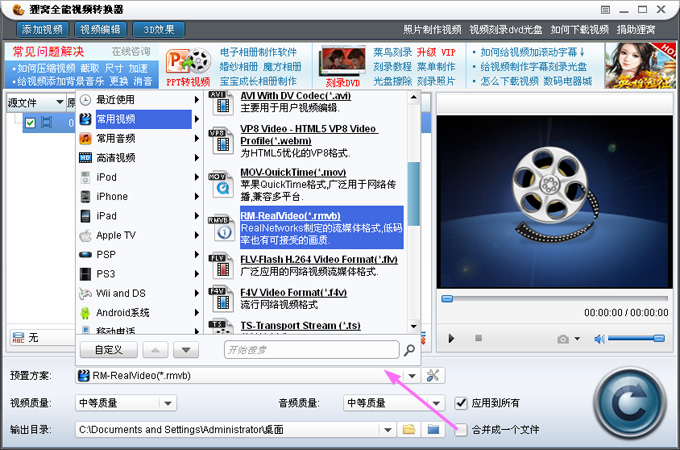Browse output folder with yellow folder icon
This screenshot has height=450, width=680.
coord(409,430)
